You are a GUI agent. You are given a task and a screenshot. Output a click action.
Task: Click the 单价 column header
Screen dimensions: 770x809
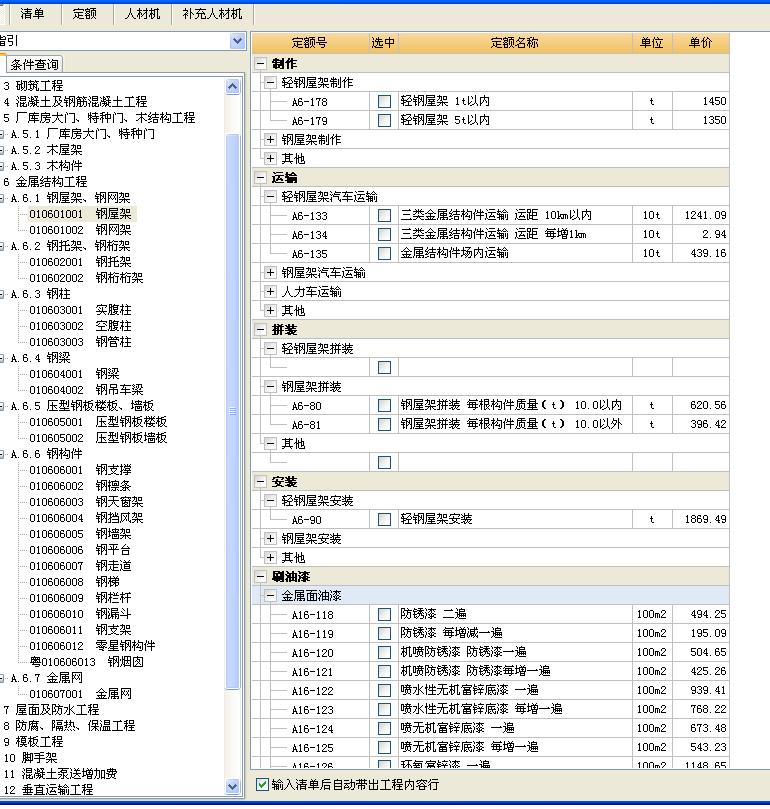[x=700, y=43]
